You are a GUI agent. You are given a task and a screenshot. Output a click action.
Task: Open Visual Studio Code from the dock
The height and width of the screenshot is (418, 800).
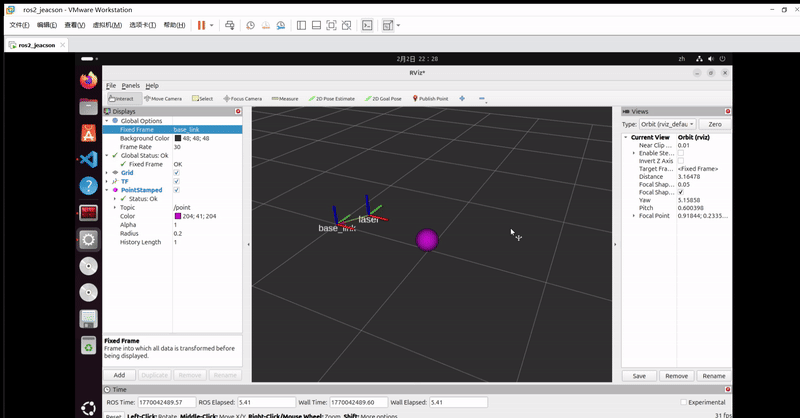(x=88, y=158)
